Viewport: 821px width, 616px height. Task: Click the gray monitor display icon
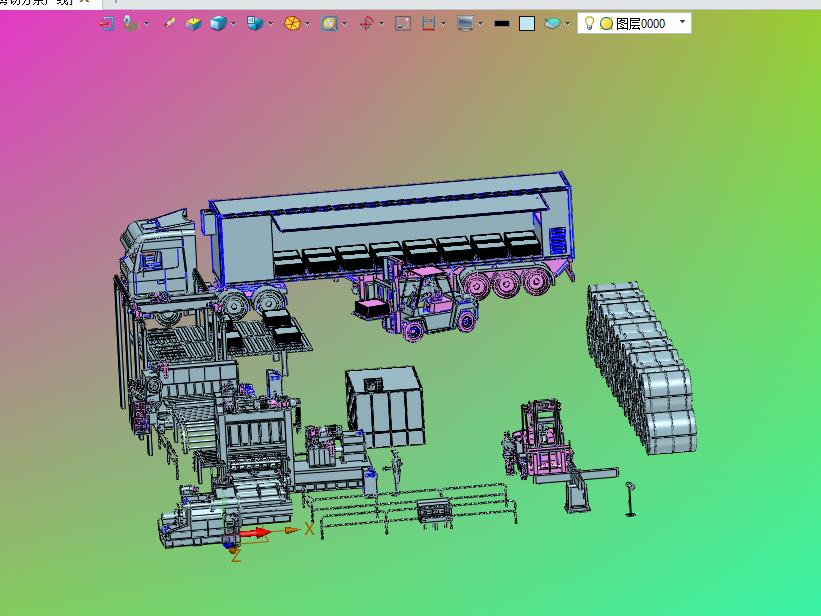coord(465,24)
